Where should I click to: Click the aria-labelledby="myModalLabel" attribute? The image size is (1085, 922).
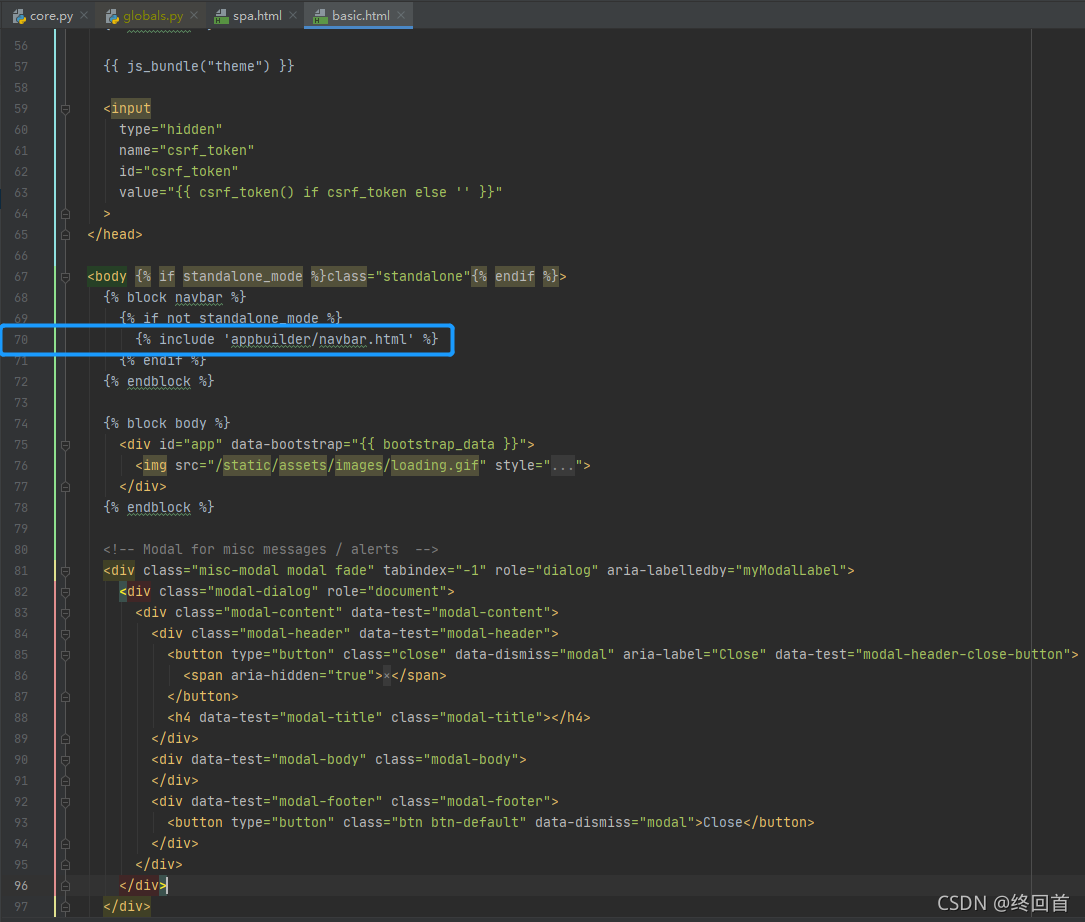click(727, 570)
